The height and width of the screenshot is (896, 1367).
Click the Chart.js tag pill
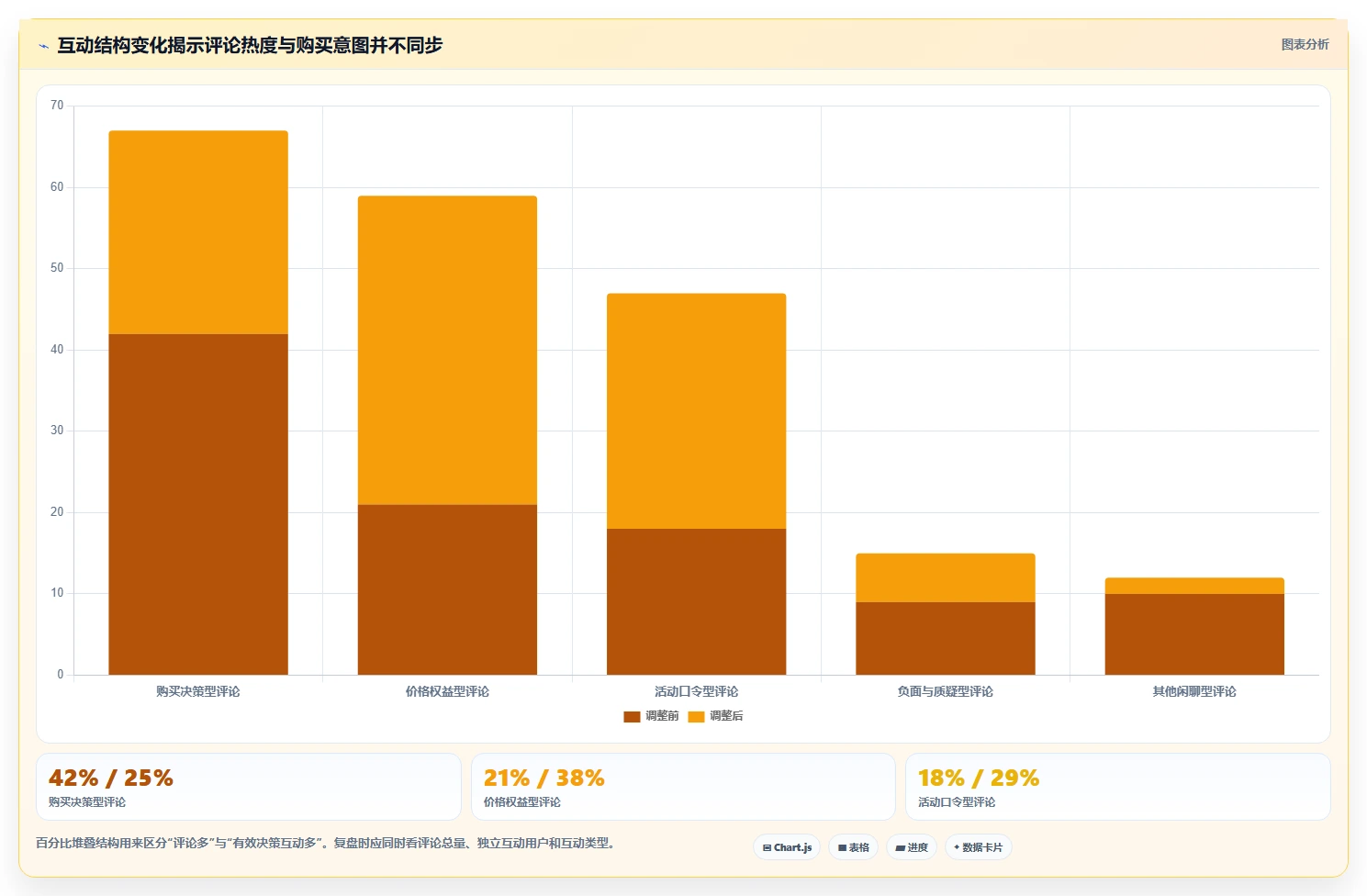787,847
